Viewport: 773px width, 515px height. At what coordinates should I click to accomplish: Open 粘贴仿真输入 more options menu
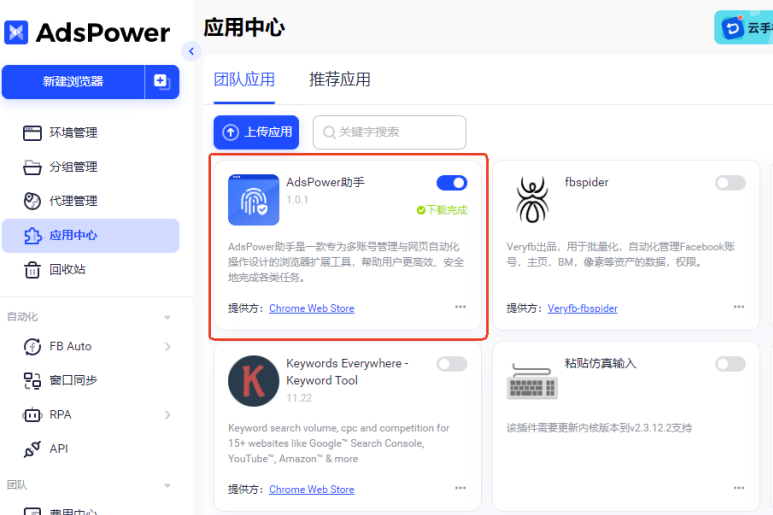739,488
